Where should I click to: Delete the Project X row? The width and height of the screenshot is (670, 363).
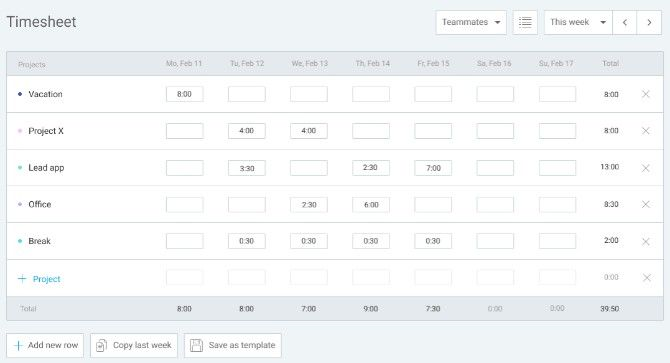pyautogui.click(x=646, y=131)
